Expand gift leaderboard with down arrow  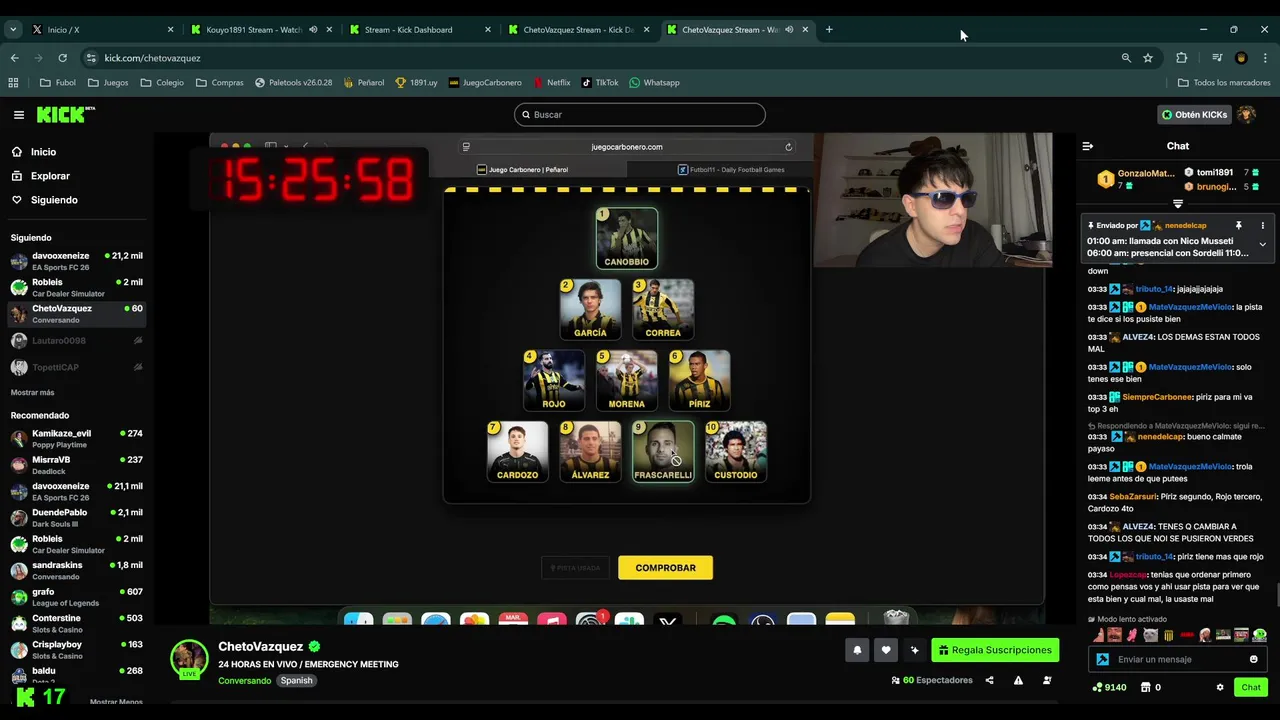pyautogui.click(x=1178, y=204)
